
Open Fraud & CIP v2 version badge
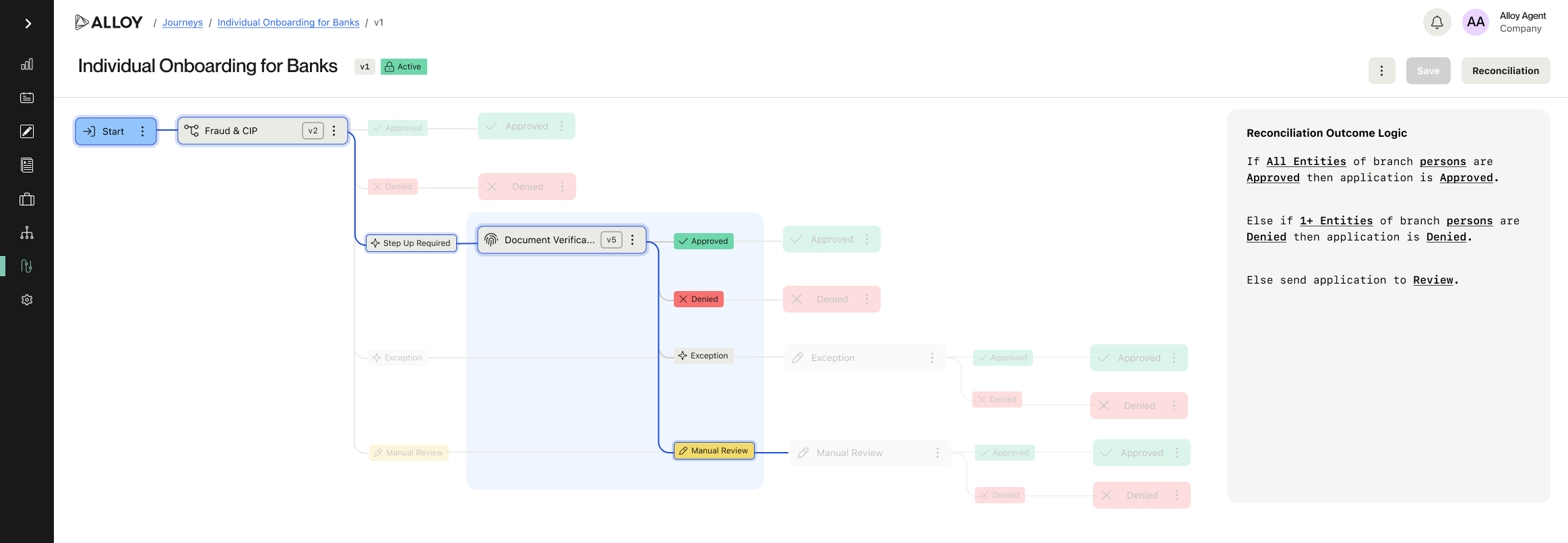pyautogui.click(x=313, y=131)
